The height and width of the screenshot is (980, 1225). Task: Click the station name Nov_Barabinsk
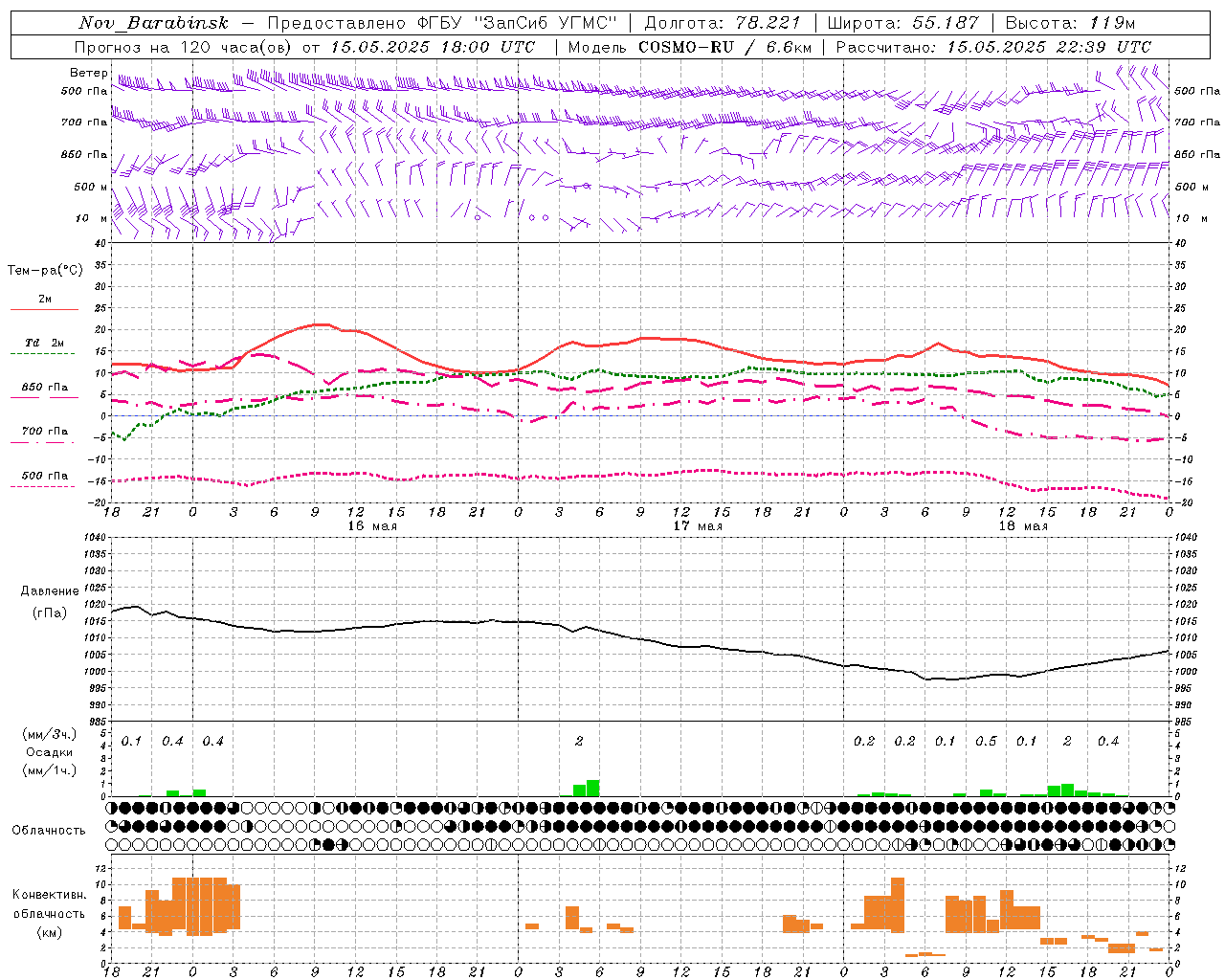tap(154, 23)
